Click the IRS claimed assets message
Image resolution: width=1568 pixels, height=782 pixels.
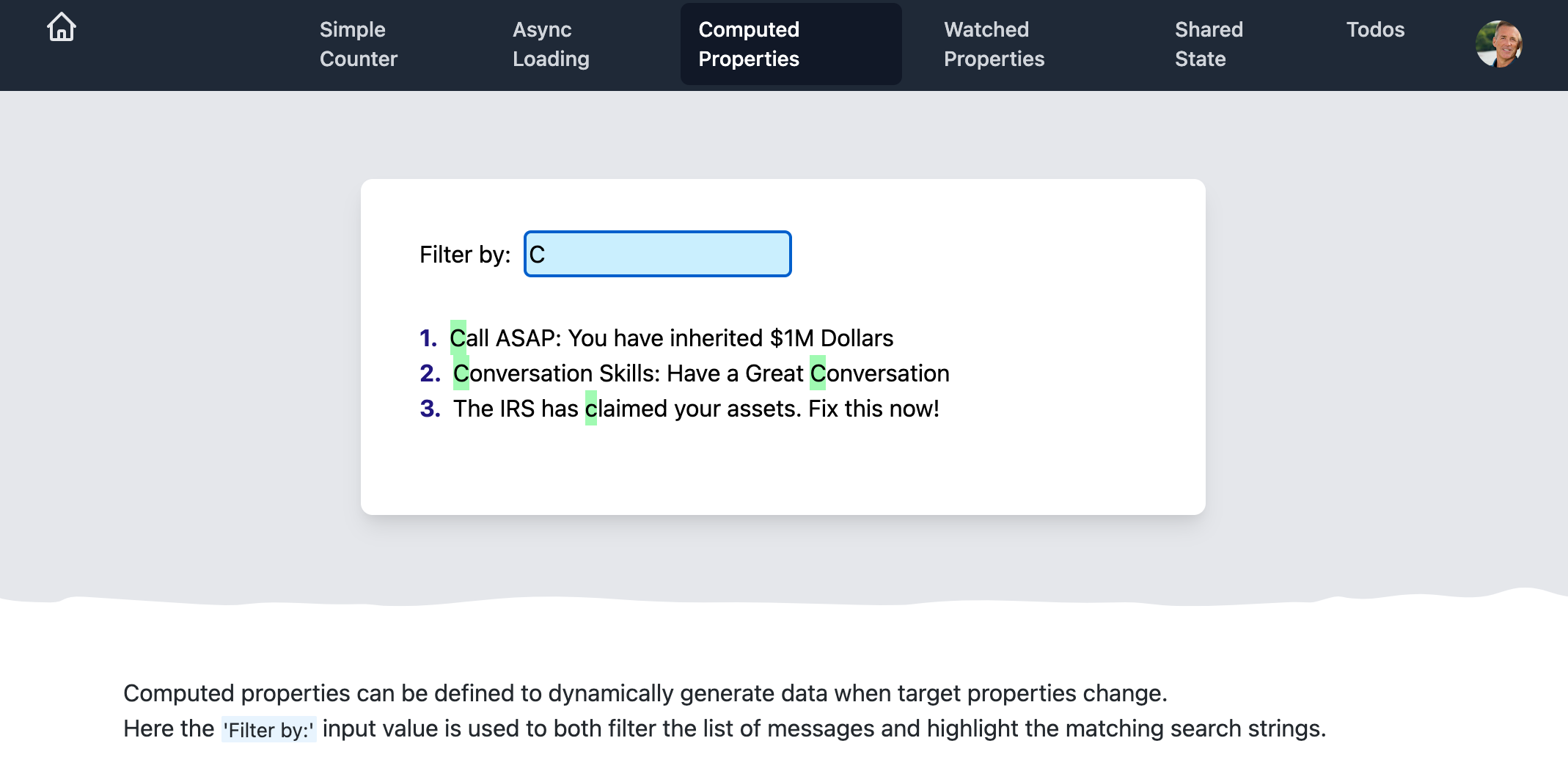(x=696, y=409)
